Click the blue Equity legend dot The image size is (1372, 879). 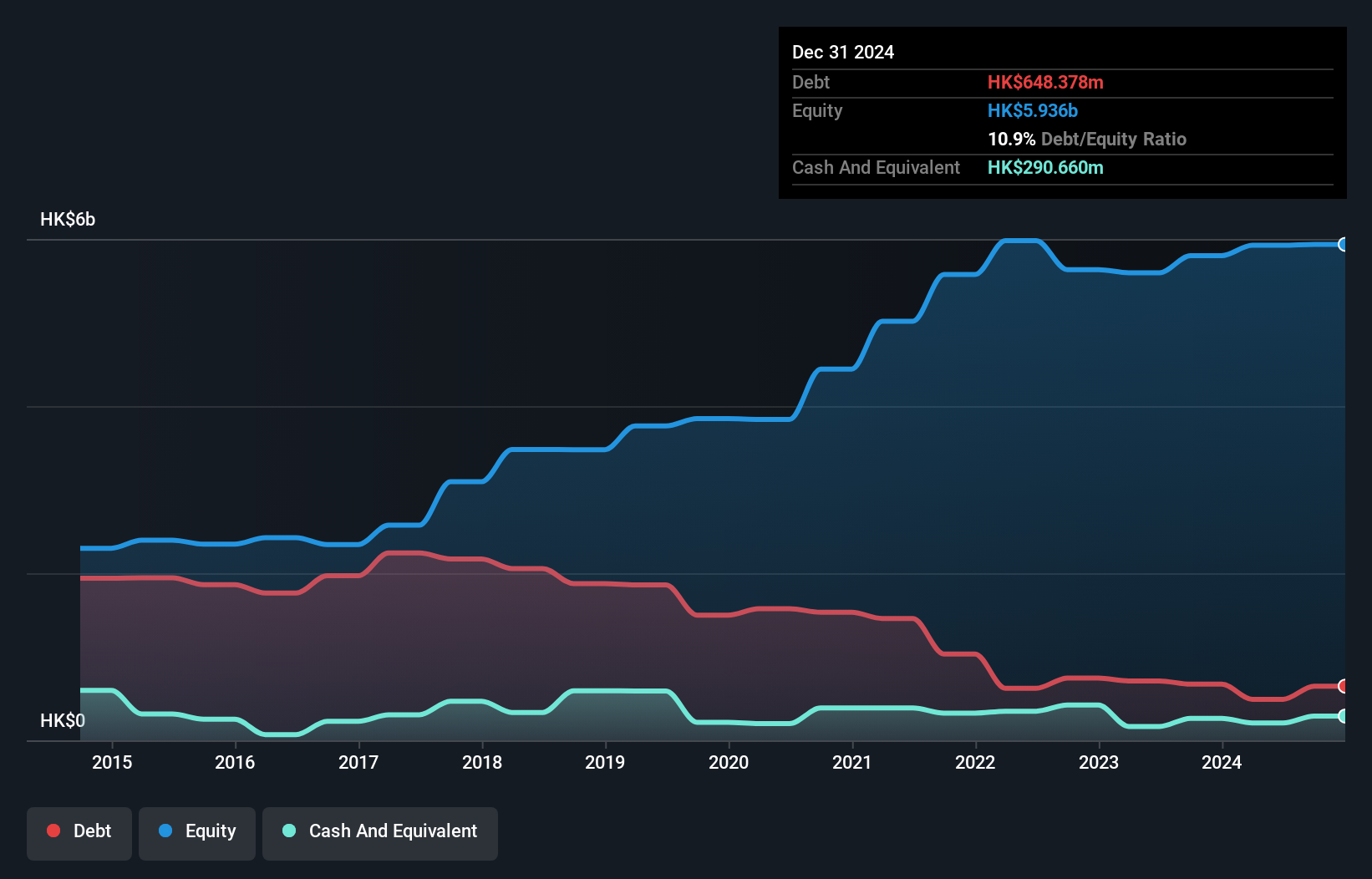(165, 831)
